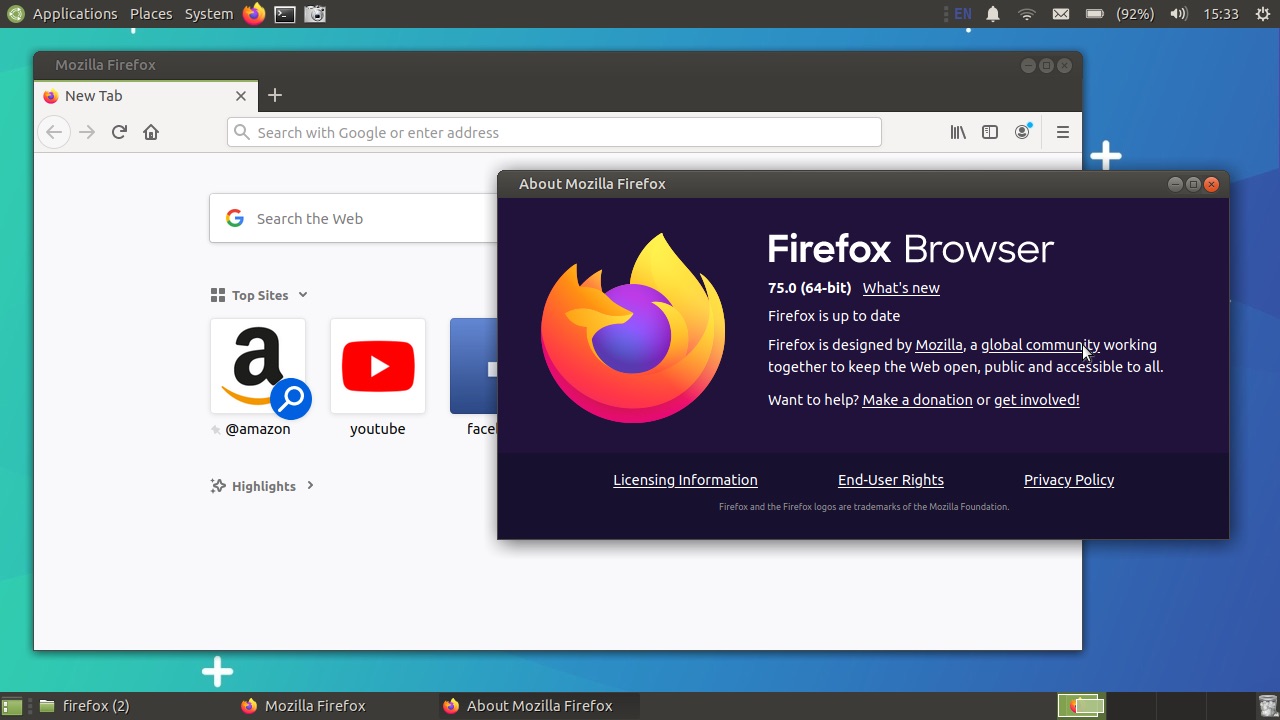The height and width of the screenshot is (720, 1280).
Task: Open the trash icon in bottom panel
Action: coord(1267,706)
